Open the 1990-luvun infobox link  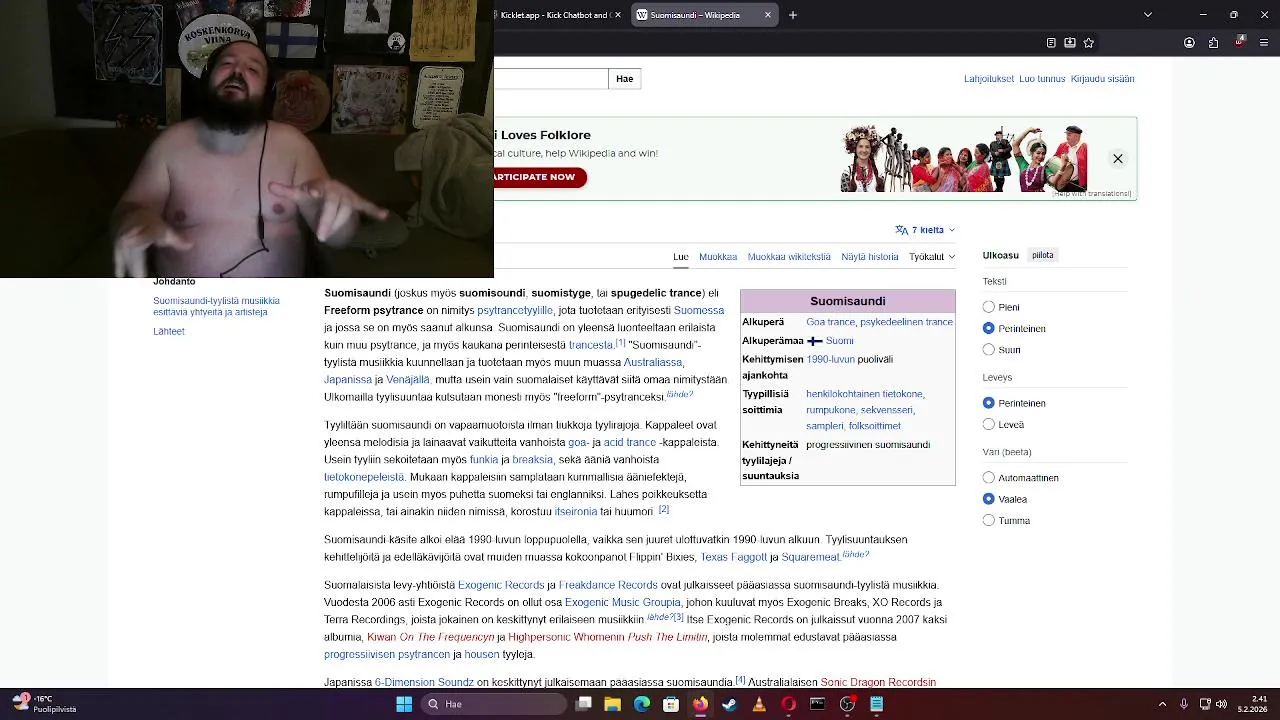pos(830,359)
